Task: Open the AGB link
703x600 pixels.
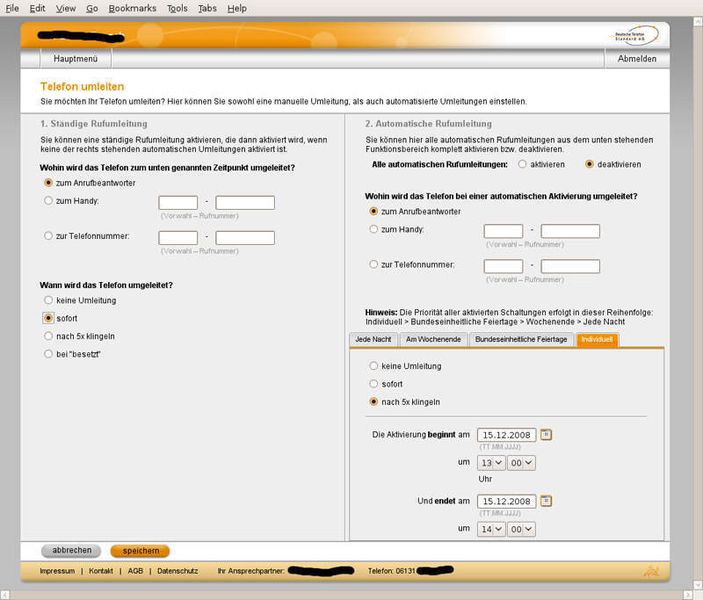Action: (x=135, y=571)
